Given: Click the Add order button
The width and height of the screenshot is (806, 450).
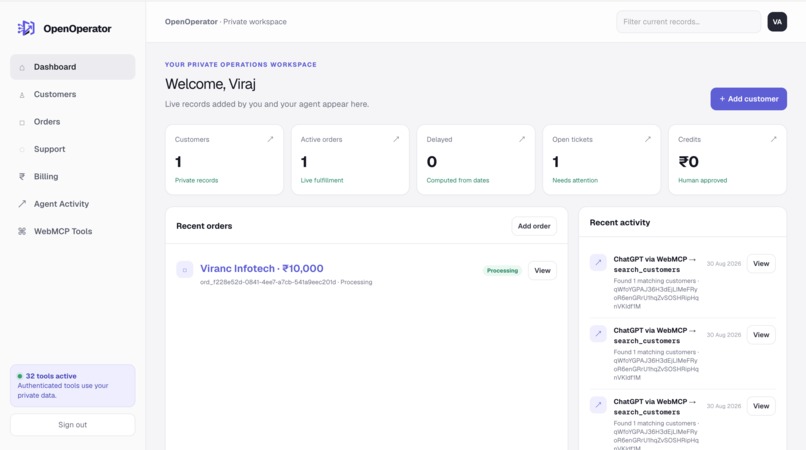Looking at the screenshot, I should 534,226.
